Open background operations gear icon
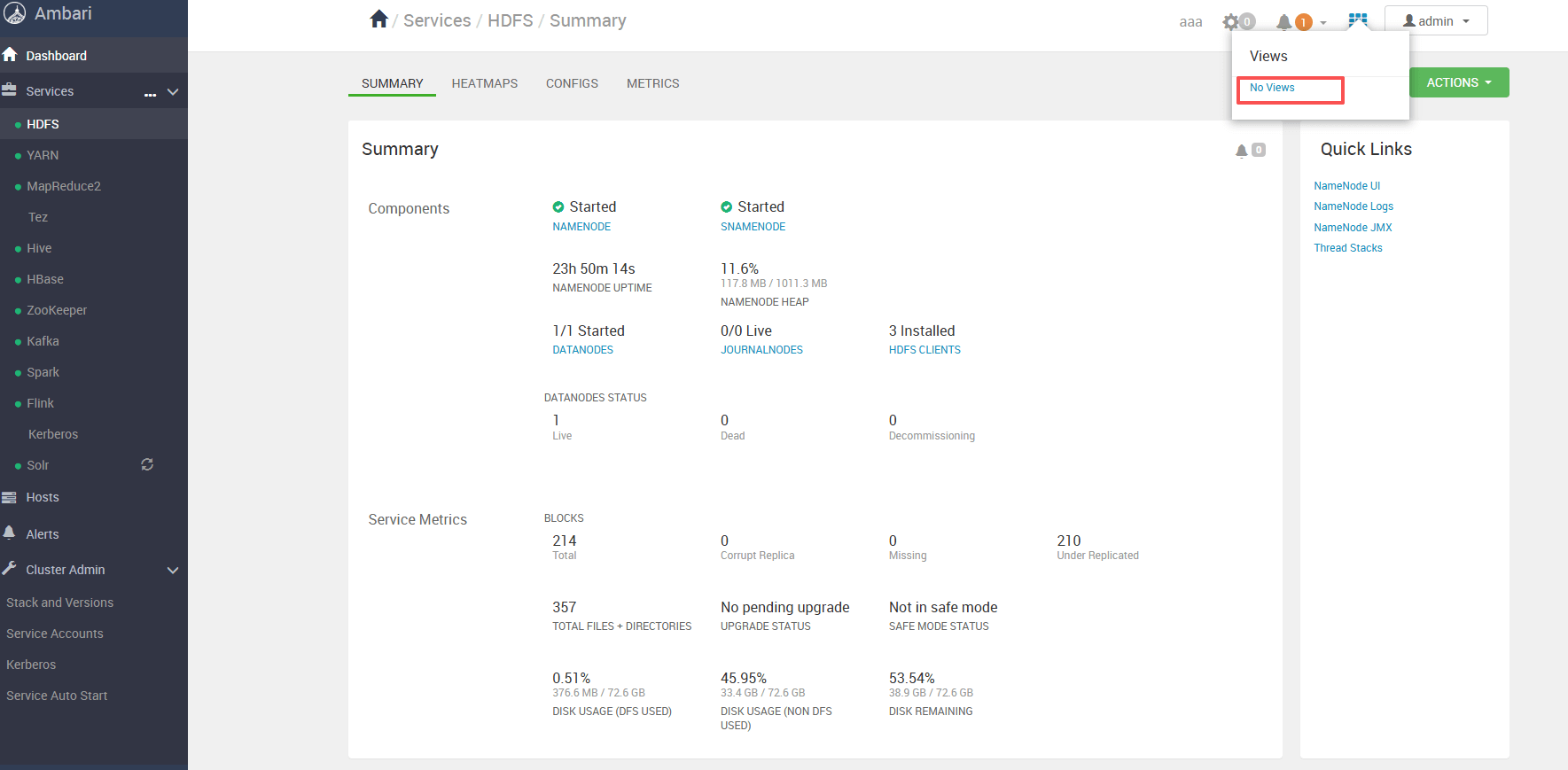This screenshot has height=770, width=1568. 1231,22
